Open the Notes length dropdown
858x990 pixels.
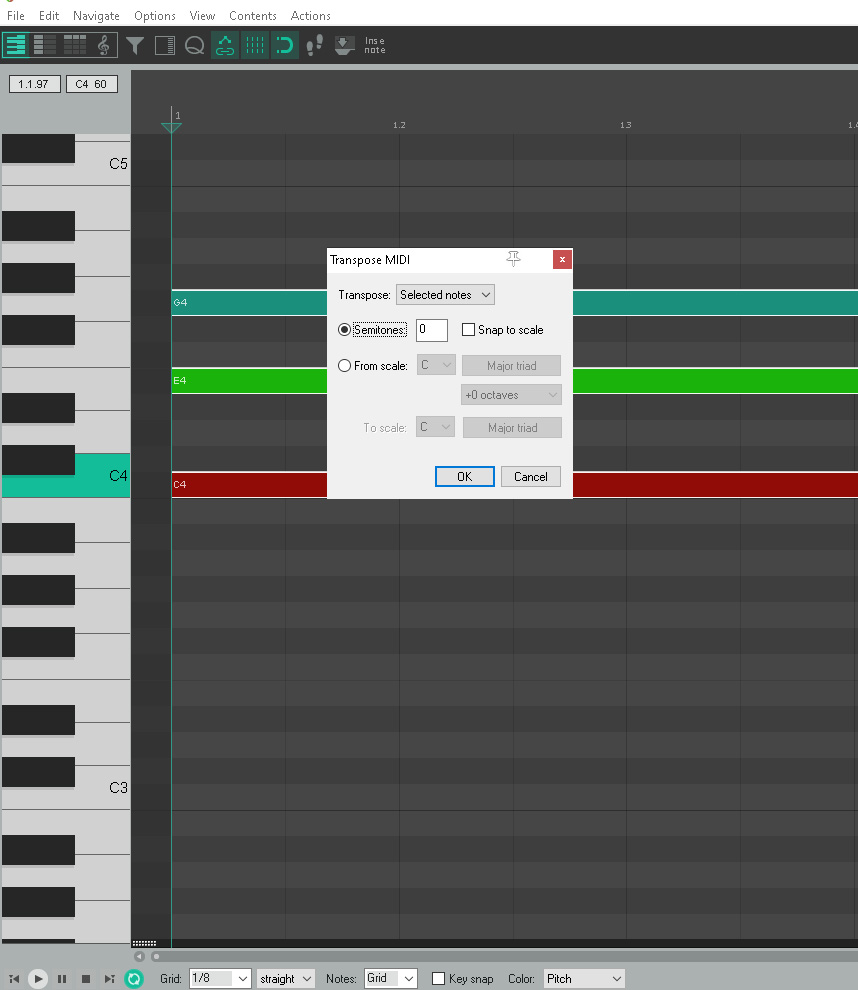point(390,979)
